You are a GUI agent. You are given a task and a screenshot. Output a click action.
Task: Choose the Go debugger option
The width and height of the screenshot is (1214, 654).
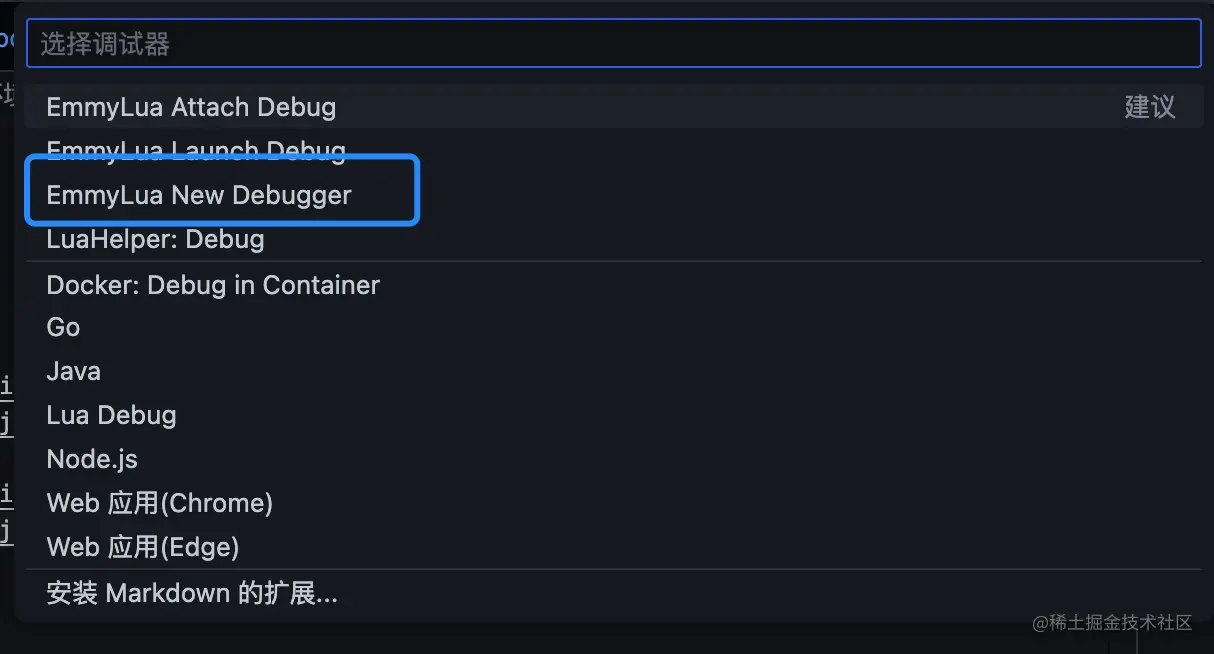[63, 327]
